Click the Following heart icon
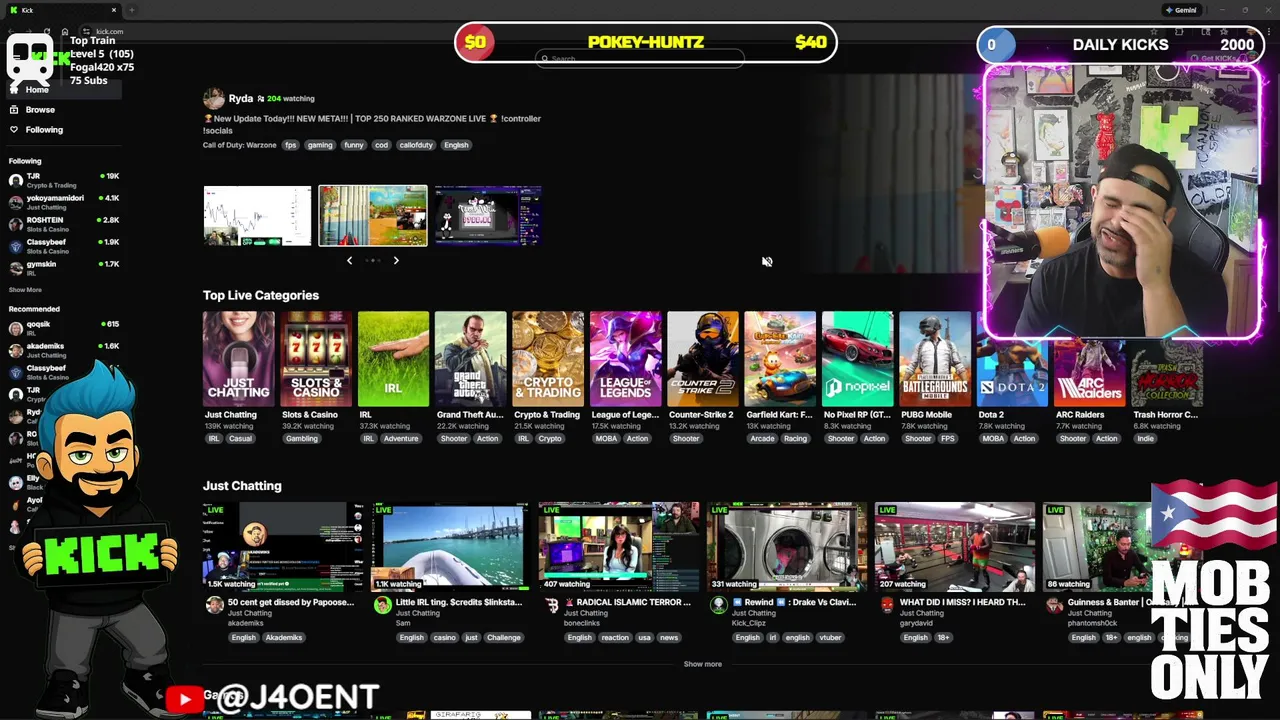This screenshot has width=1280, height=720. (14, 130)
